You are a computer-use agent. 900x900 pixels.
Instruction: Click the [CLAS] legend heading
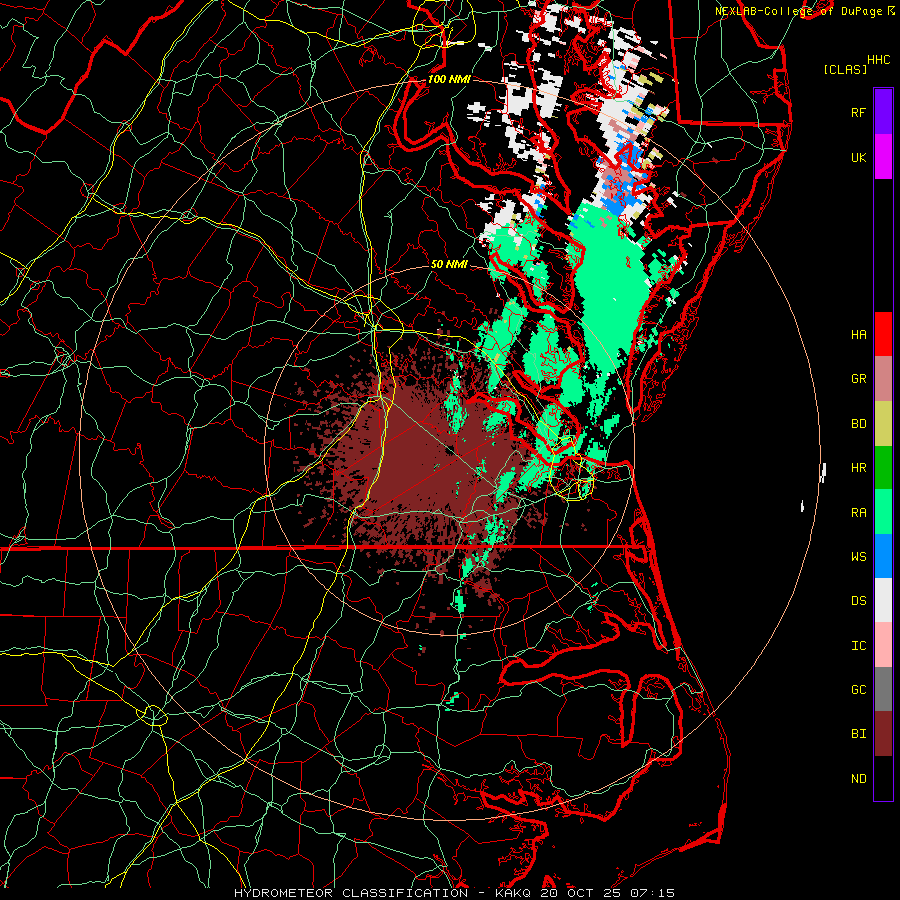(x=845, y=69)
